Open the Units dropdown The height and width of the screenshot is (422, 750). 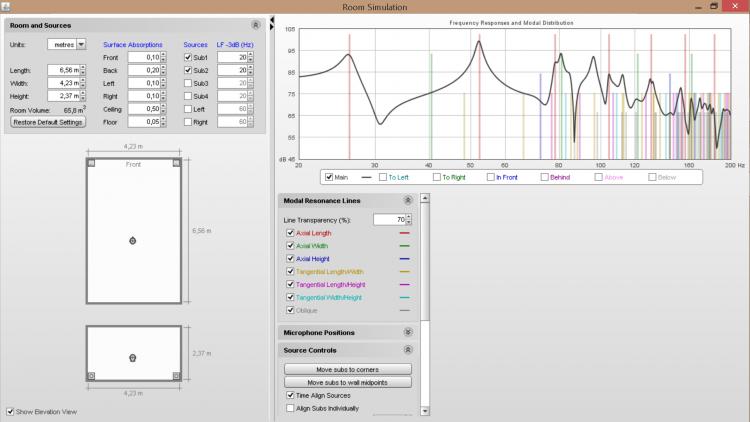(81, 44)
